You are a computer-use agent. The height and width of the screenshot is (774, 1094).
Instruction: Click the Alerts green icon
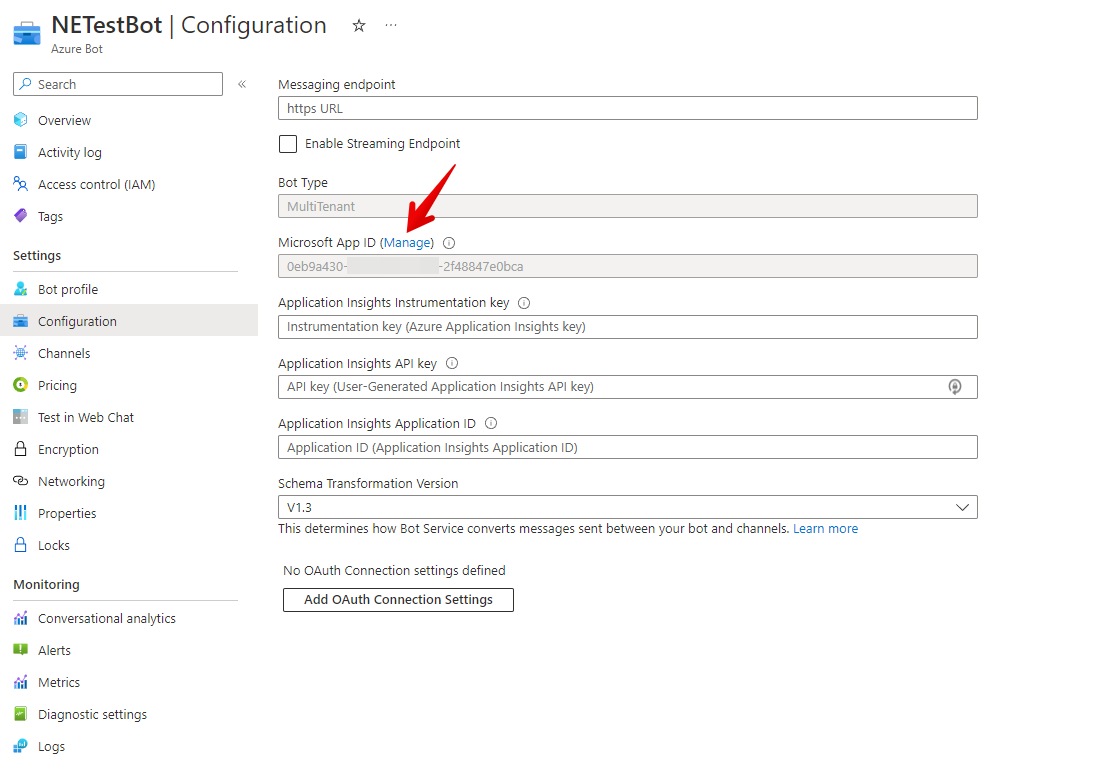tap(21, 650)
